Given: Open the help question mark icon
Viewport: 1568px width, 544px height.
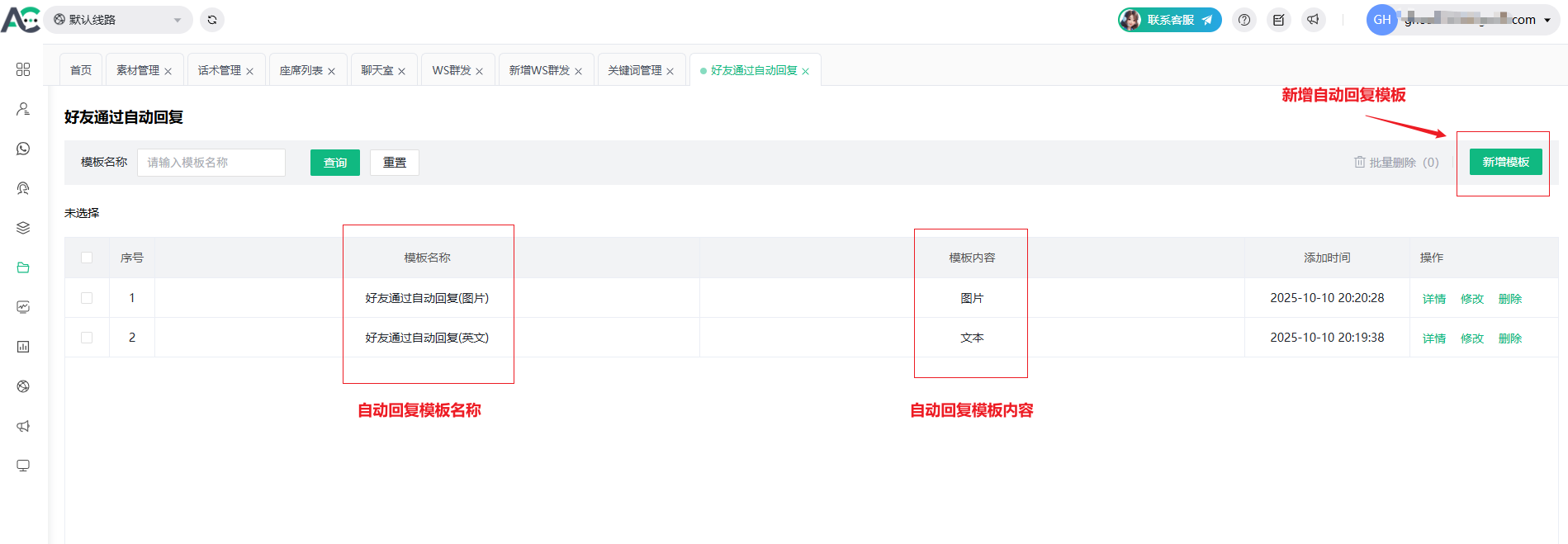Looking at the screenshot, I should (1244, 20).
